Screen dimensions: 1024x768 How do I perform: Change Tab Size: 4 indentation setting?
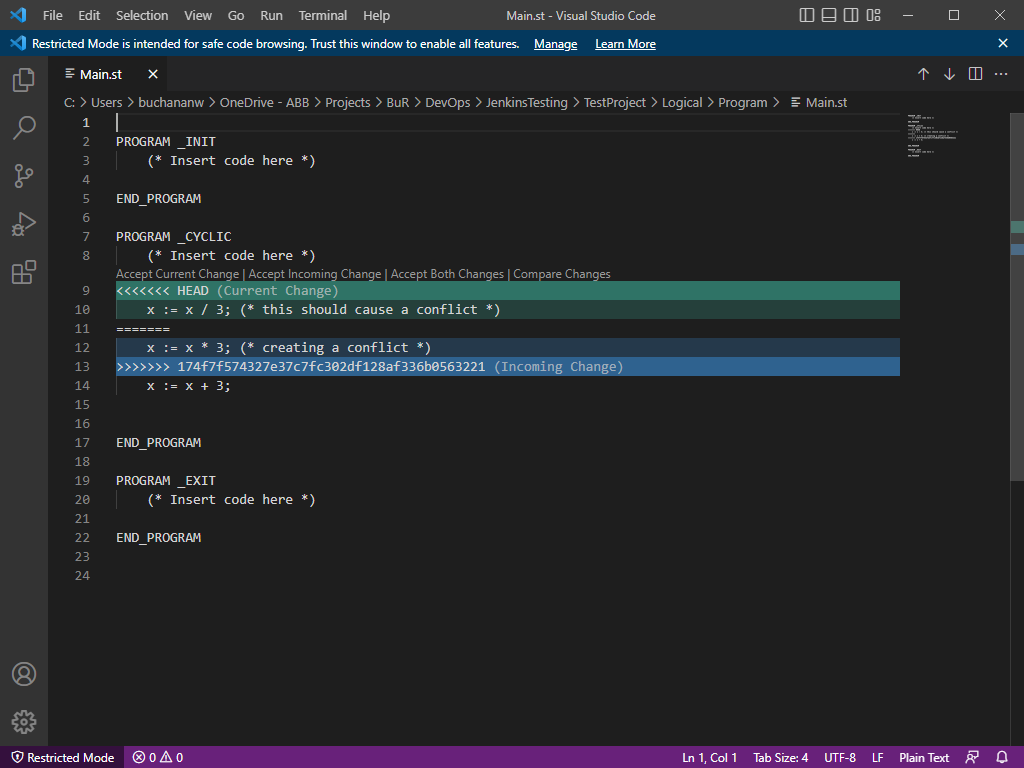780,758
